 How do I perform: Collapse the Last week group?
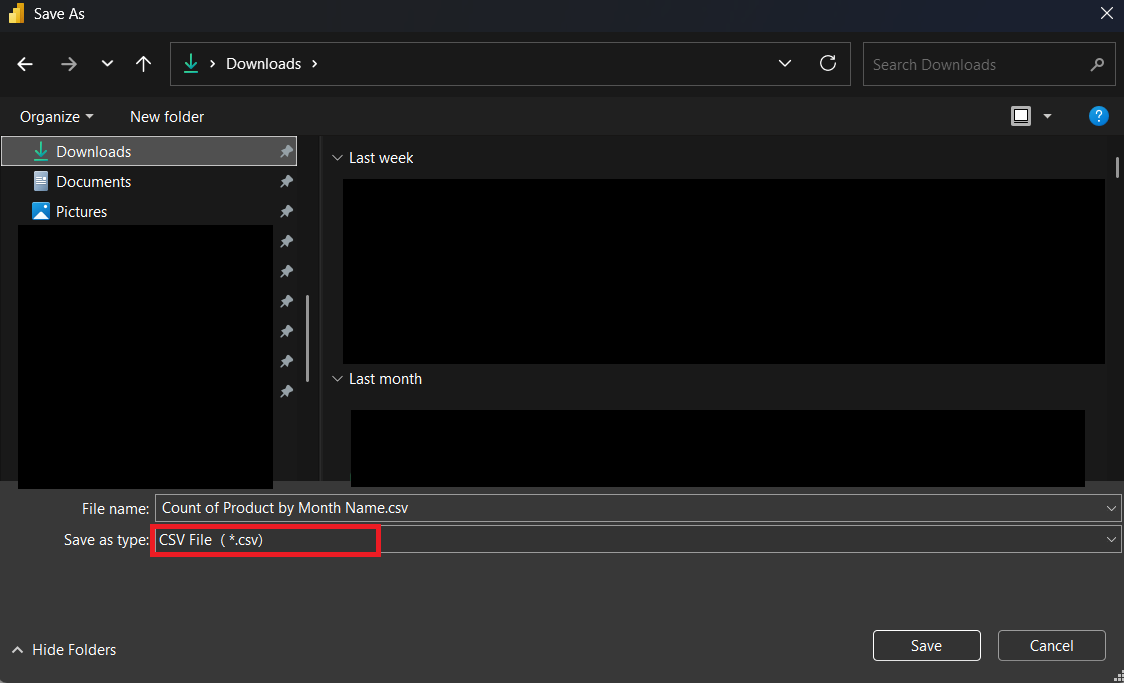[337, 158]
